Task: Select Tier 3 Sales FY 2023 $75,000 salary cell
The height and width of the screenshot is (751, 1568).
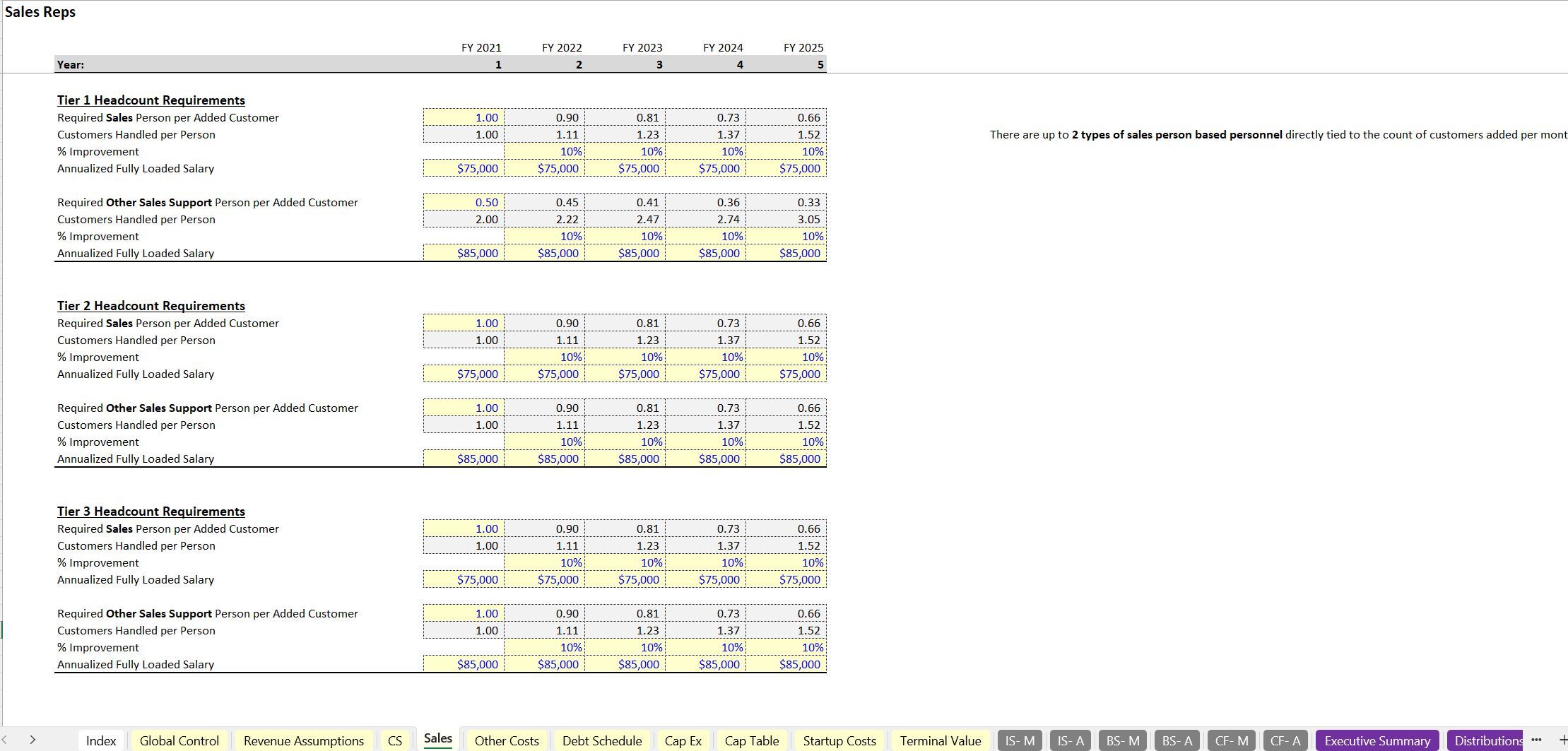Action: [x=625, y=579]
